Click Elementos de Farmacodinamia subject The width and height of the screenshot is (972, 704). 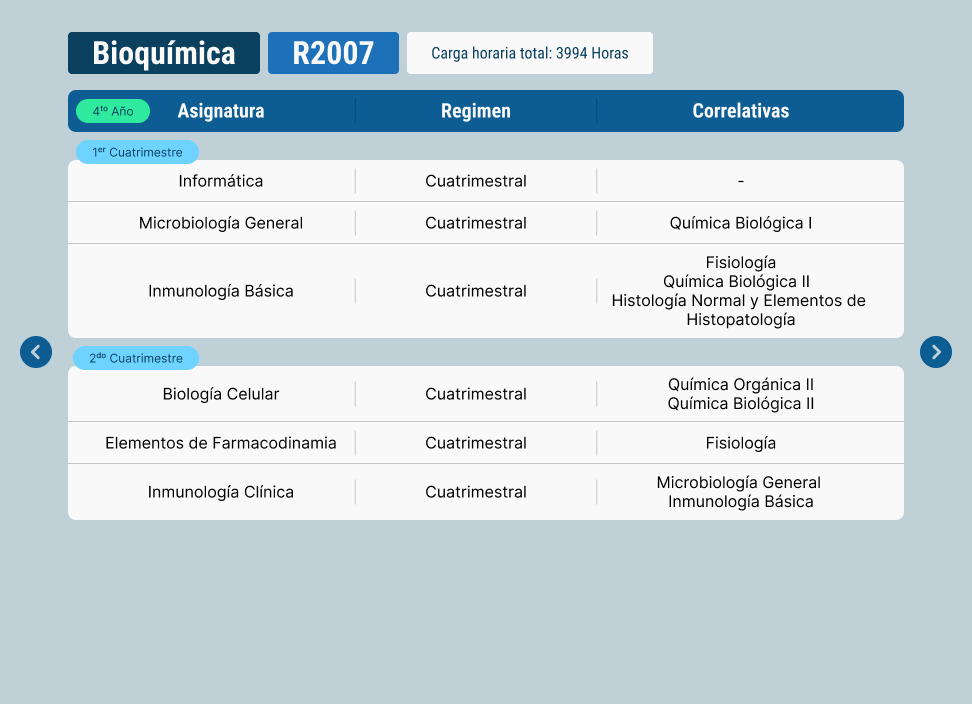[x=221, y=443]
